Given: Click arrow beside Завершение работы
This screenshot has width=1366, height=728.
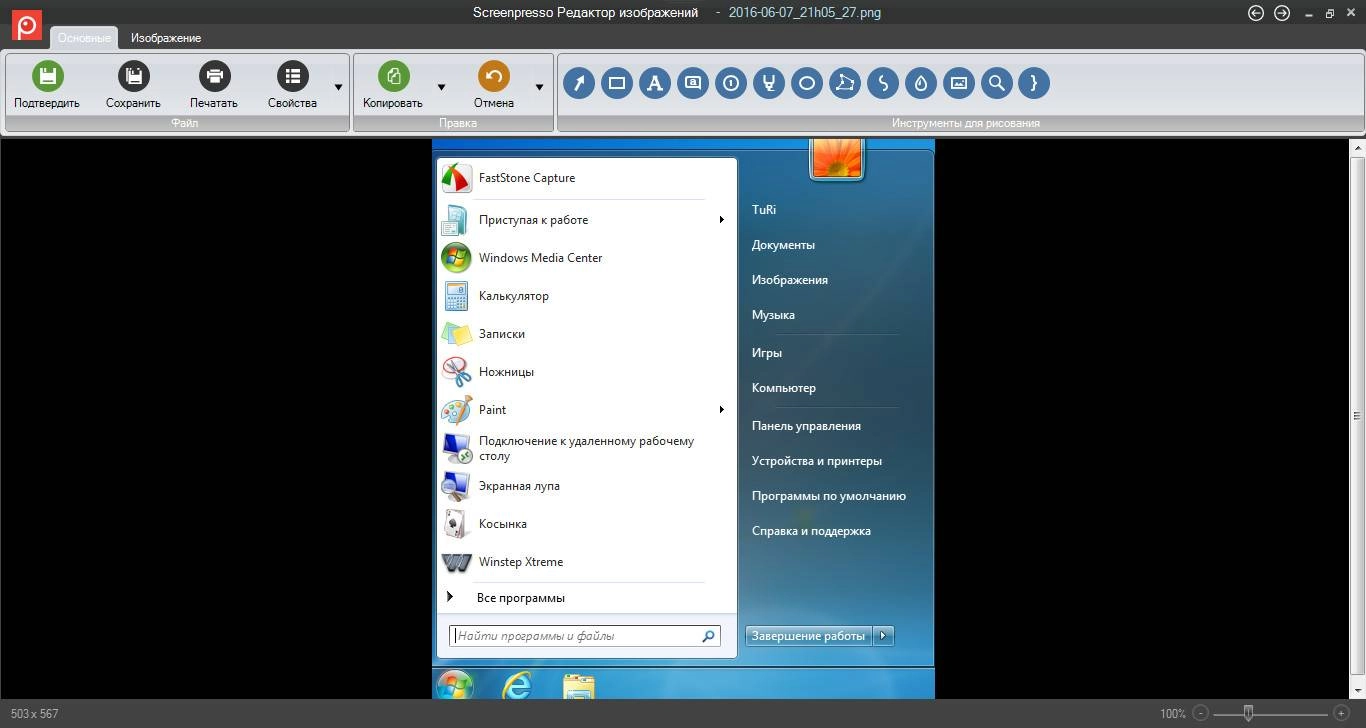Looking at the screenshot, I should pyautogui.click(x=883, y=636).
